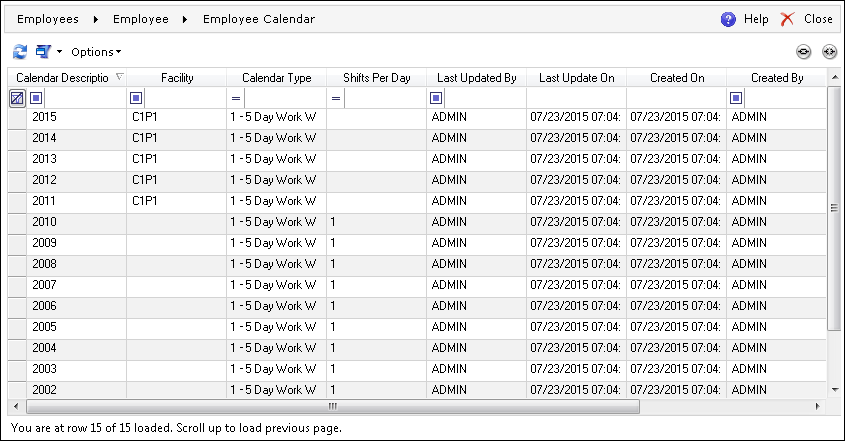Go to the Employees breadcrumb

(x=48, y=19)
